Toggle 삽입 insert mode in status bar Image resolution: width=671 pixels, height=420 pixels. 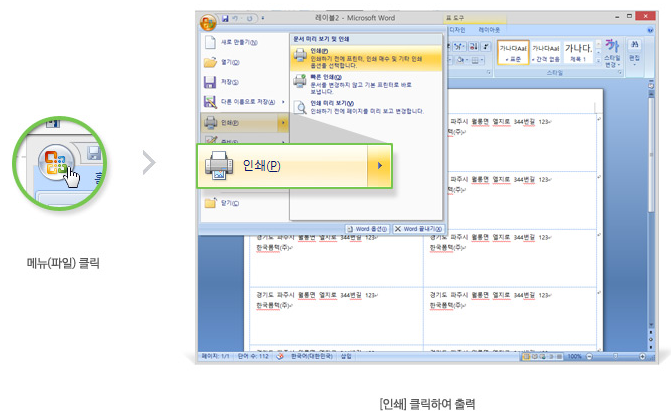tap(346, 356)
